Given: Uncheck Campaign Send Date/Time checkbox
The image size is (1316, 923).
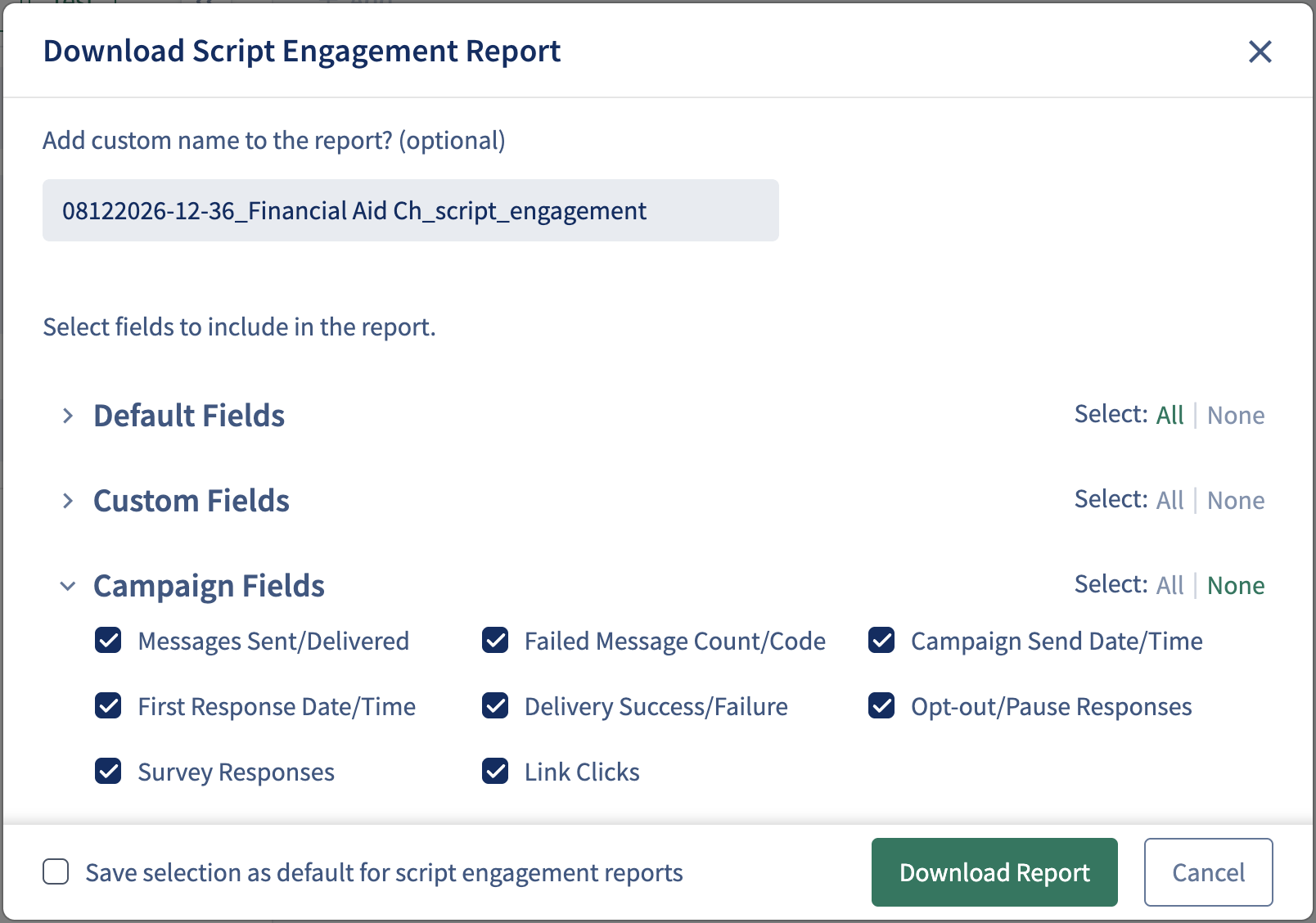Looking at the screenshot, I should pos(881,640).
